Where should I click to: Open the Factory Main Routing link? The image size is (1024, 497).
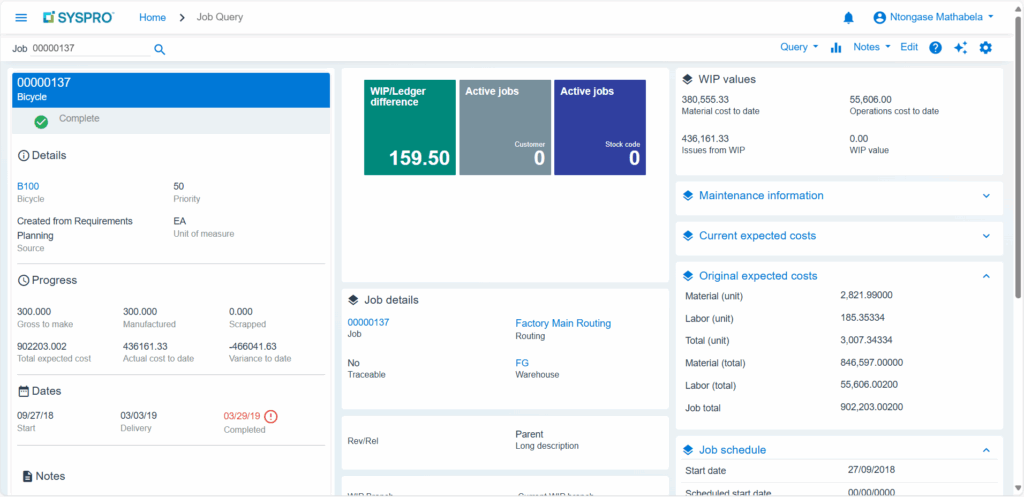563,323
